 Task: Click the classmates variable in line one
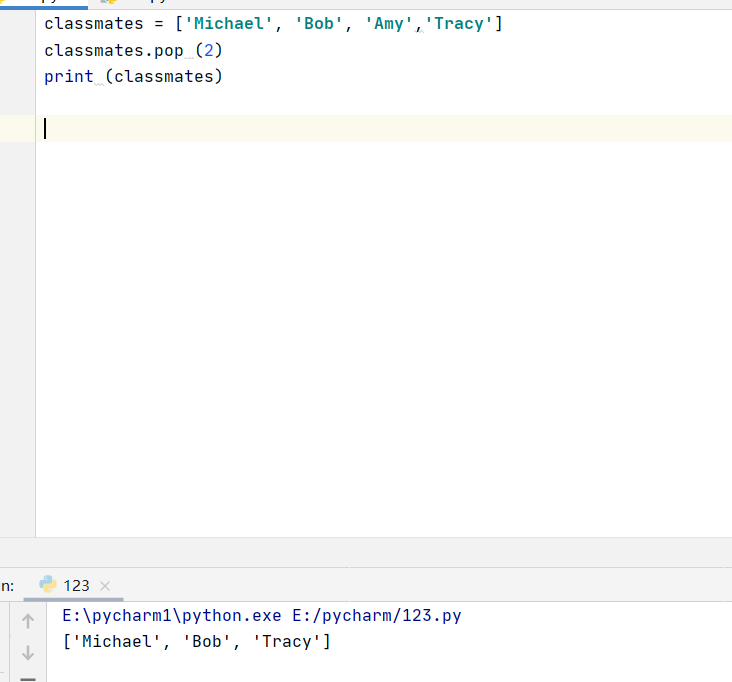click(94, 23)
